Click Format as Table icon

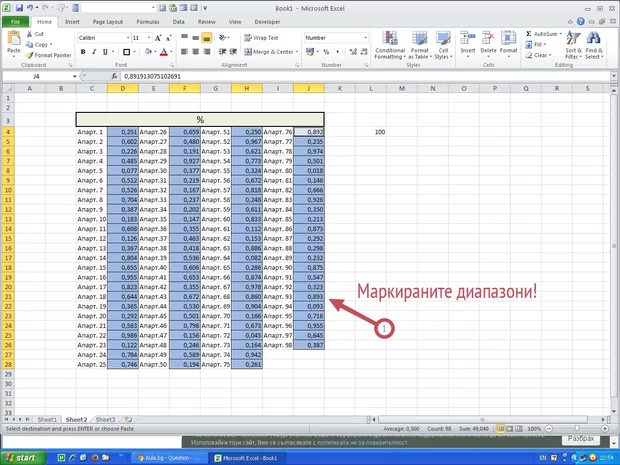[x=420, y=39]
